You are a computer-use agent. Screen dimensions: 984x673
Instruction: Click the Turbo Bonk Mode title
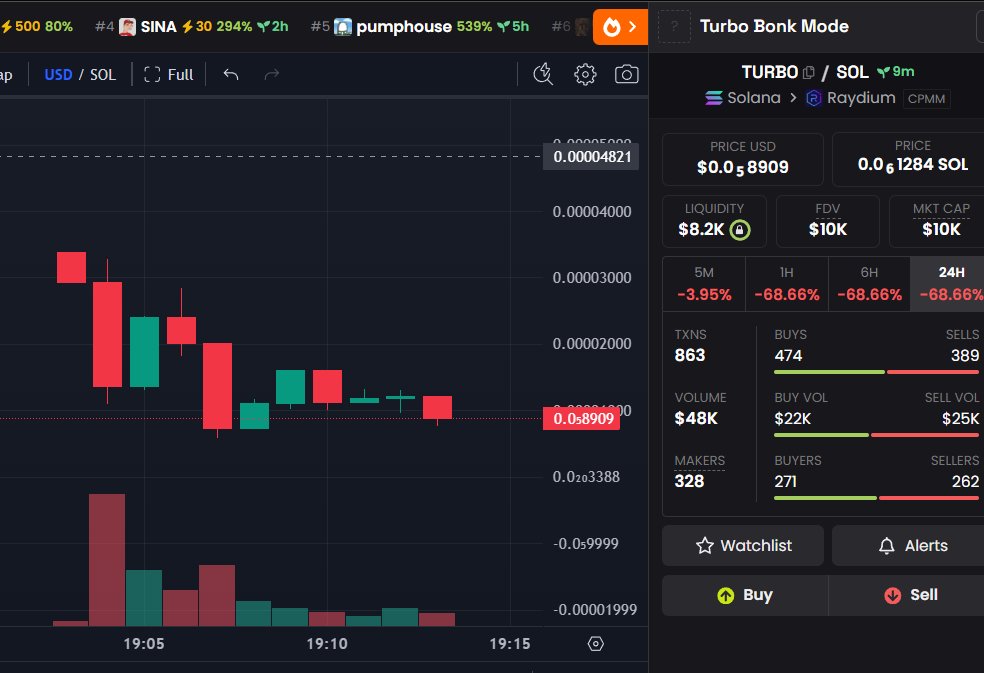click(x=774, y=26)
